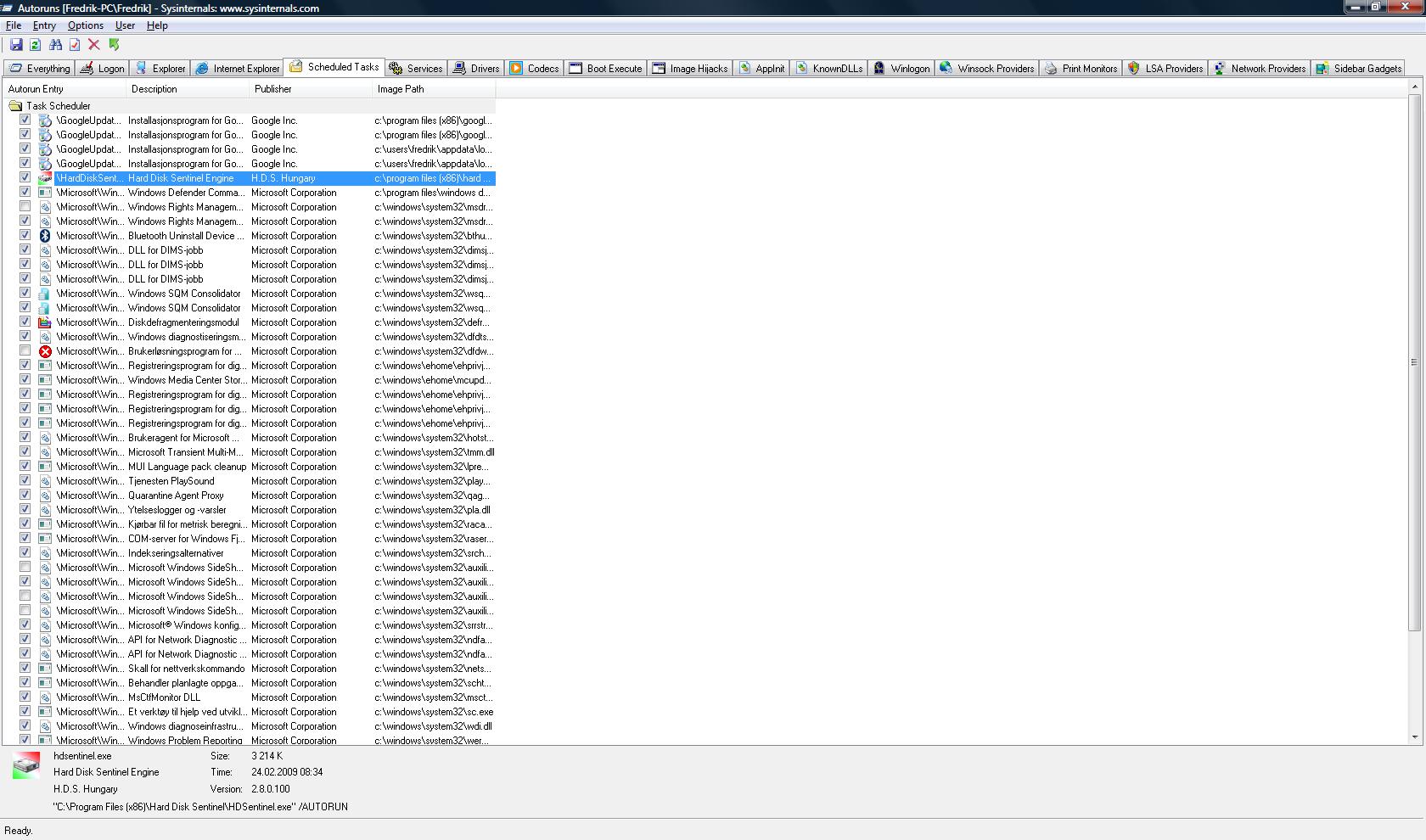Click the Refresh toolbar icon
1426x840 pixels.
coord(36,45)
